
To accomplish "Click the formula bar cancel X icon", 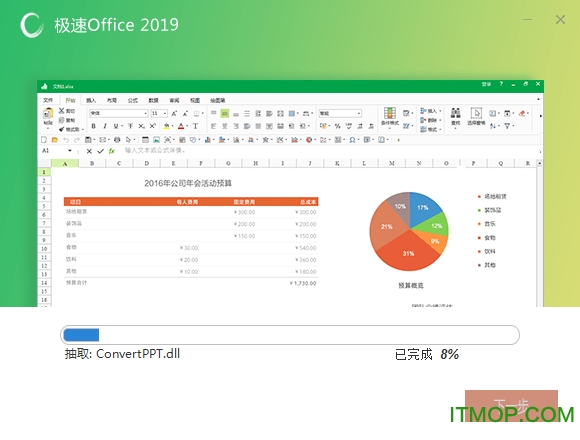I will click(x=89, y=151).
